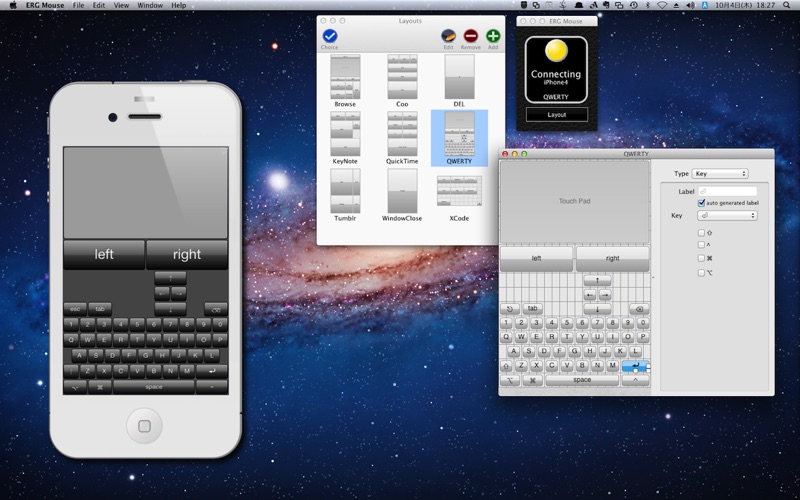This screenshot has width=800, height=500.
Task: Toggle the auto generated label checkbox
Action: point(701,203)
